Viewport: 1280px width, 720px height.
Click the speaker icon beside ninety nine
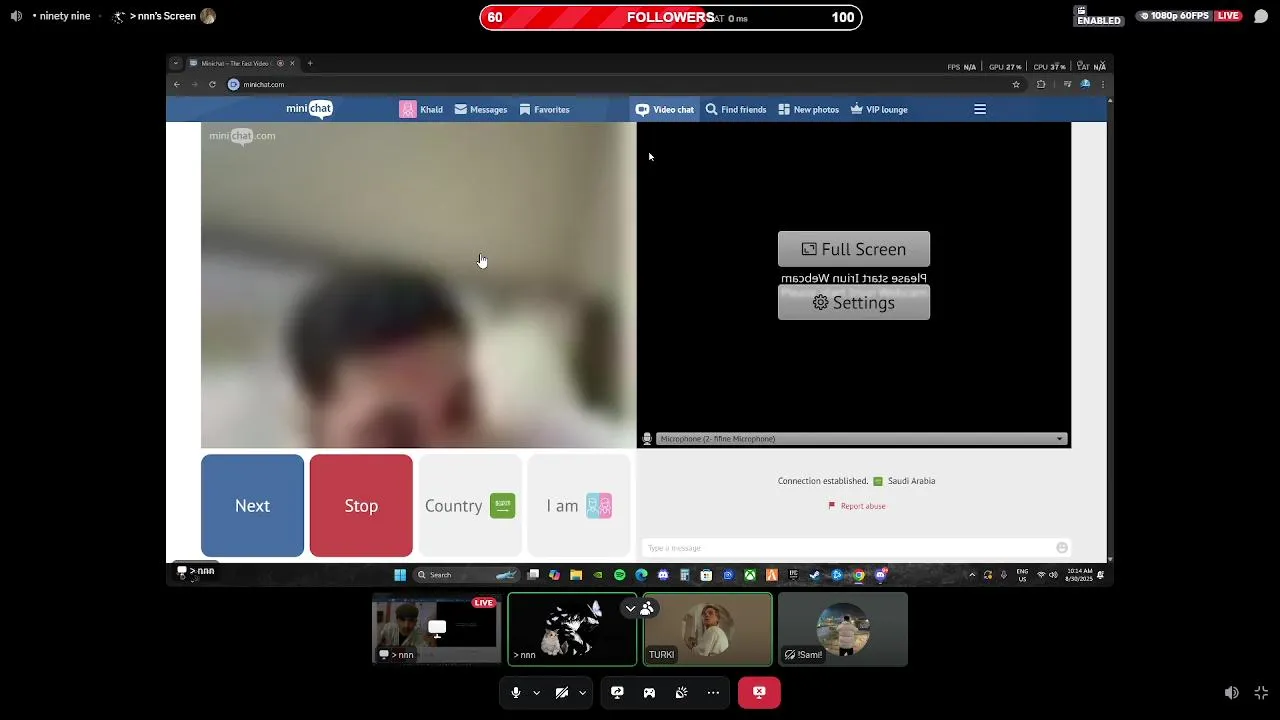pyautogui.click(x=16, y=16)
